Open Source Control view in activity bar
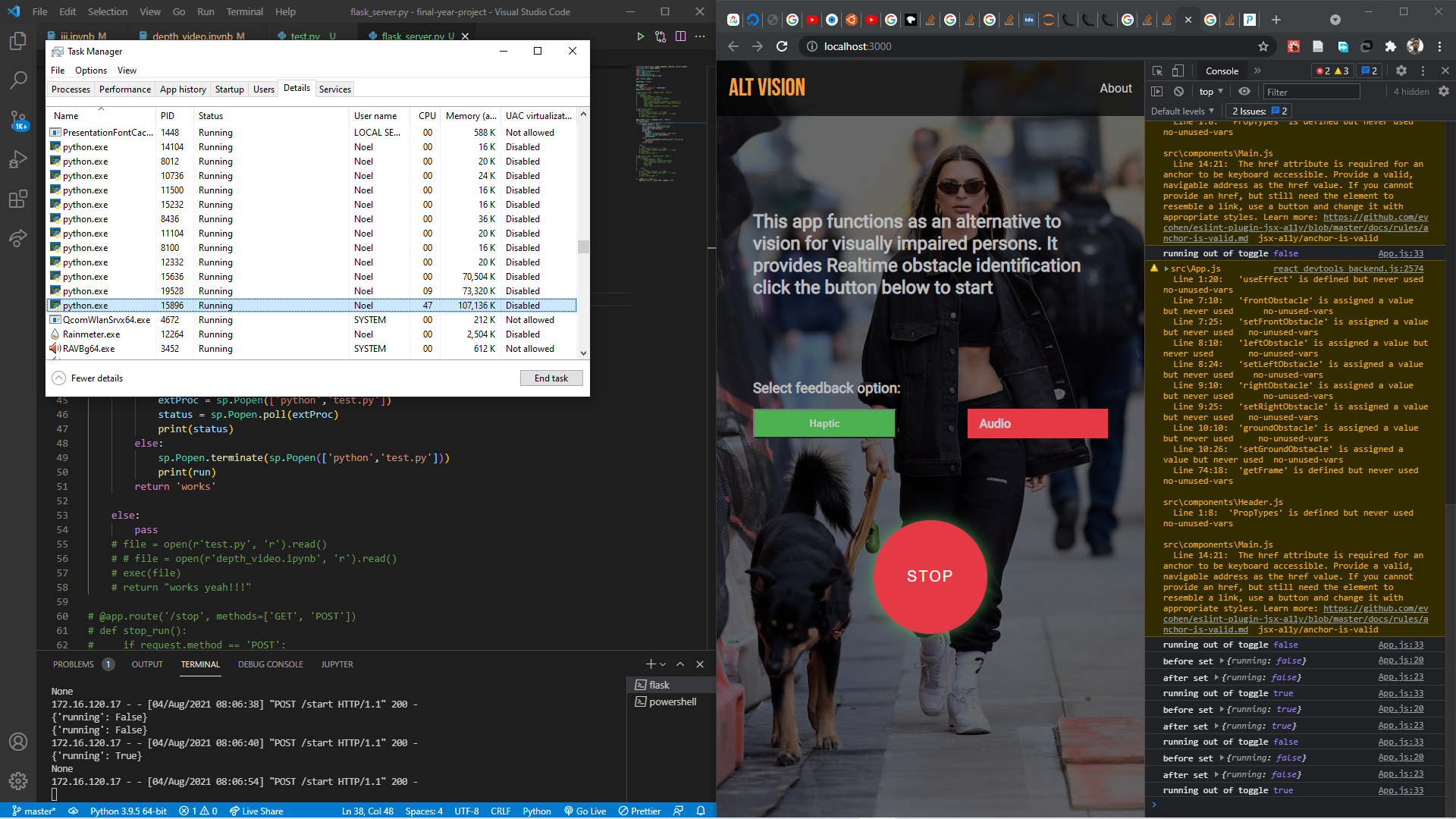 pyautogui.click(x=18, y=120)
